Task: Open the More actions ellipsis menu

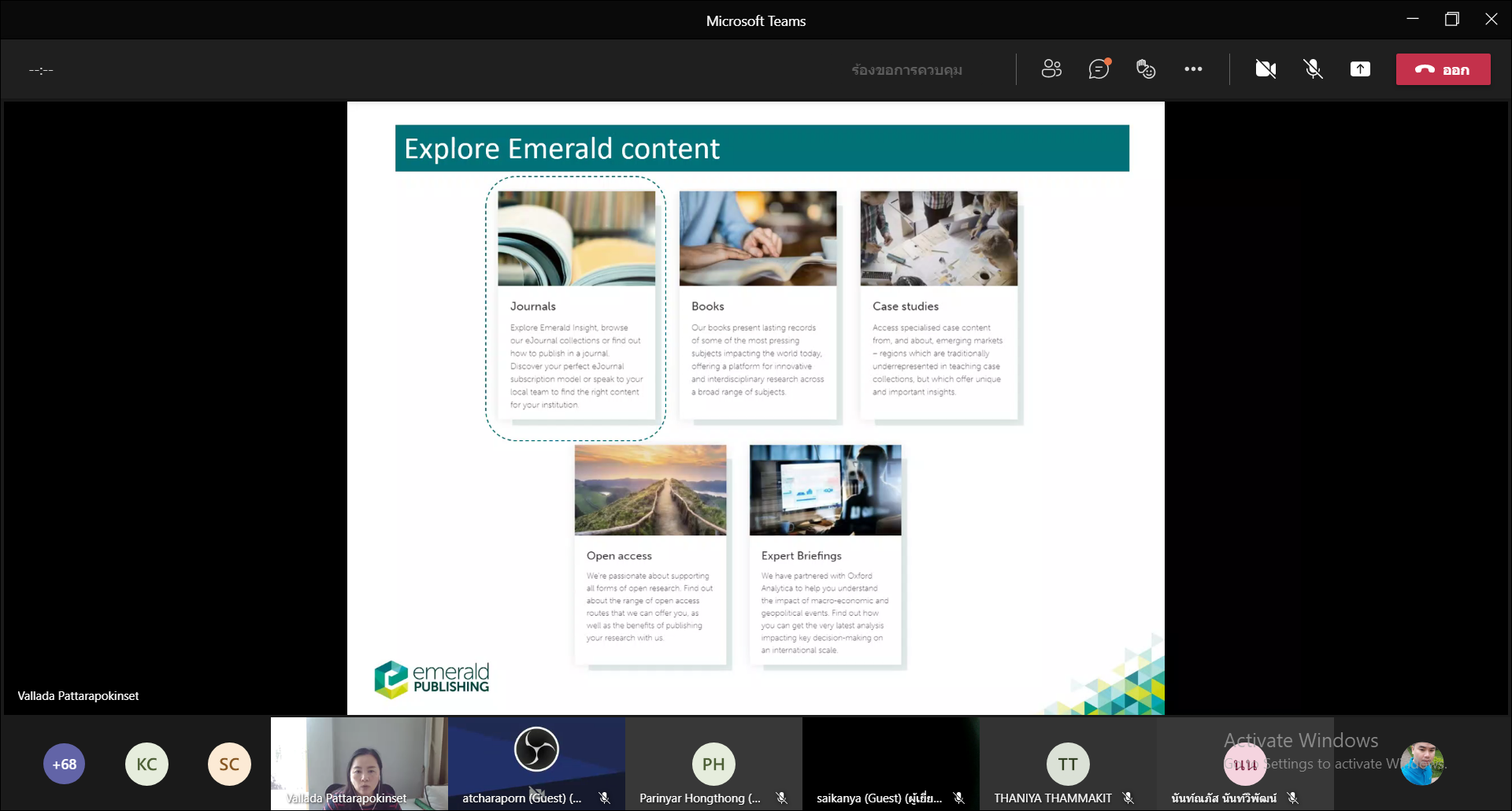Action: [x=1193, y=69]
